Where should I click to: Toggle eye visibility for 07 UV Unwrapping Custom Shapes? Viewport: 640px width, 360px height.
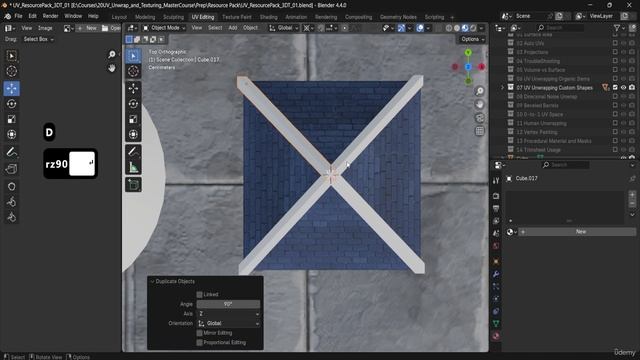[x=623, y=87]
